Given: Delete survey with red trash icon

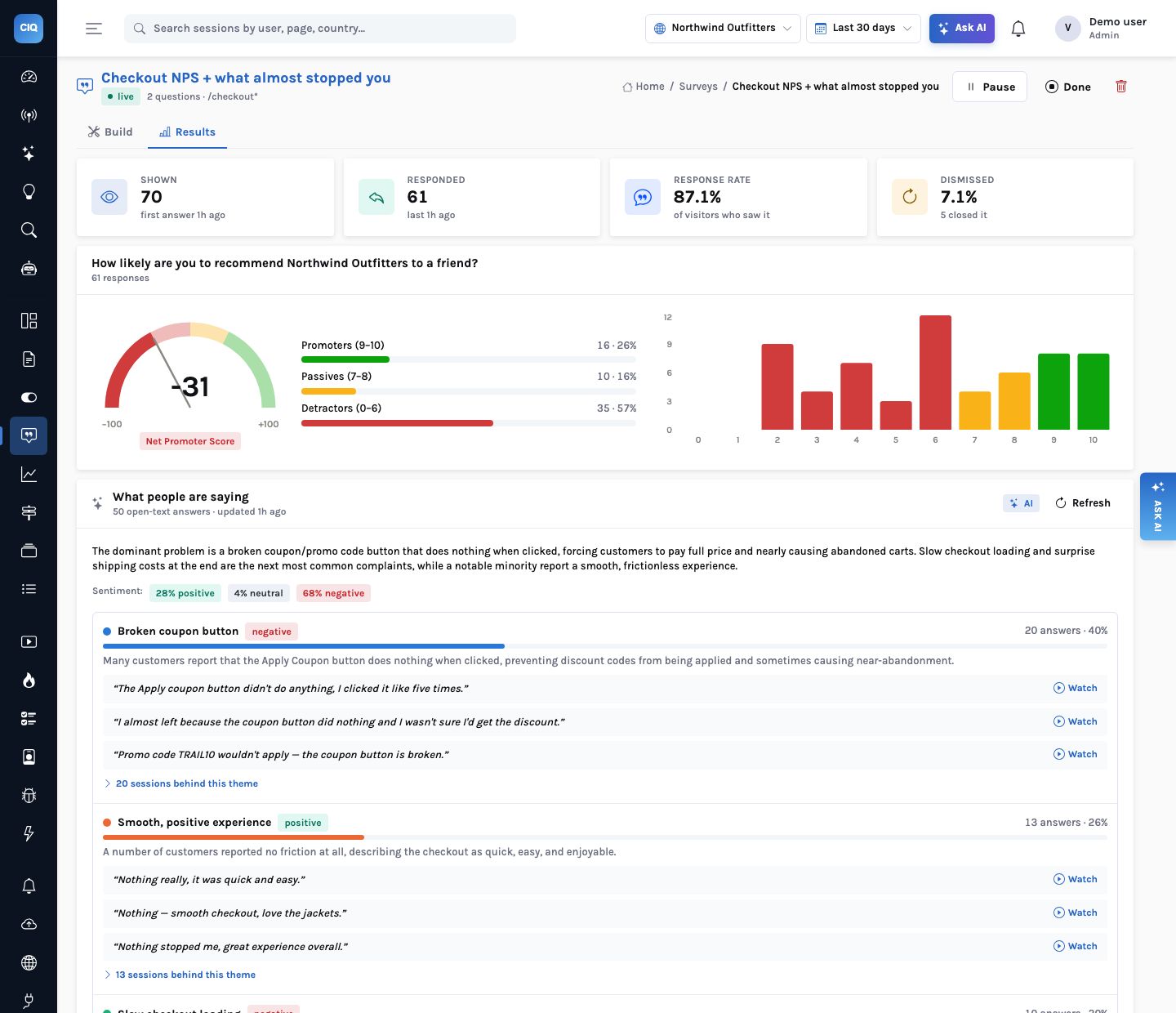Looking at the screenshot, I should [x=1121, y=87].
